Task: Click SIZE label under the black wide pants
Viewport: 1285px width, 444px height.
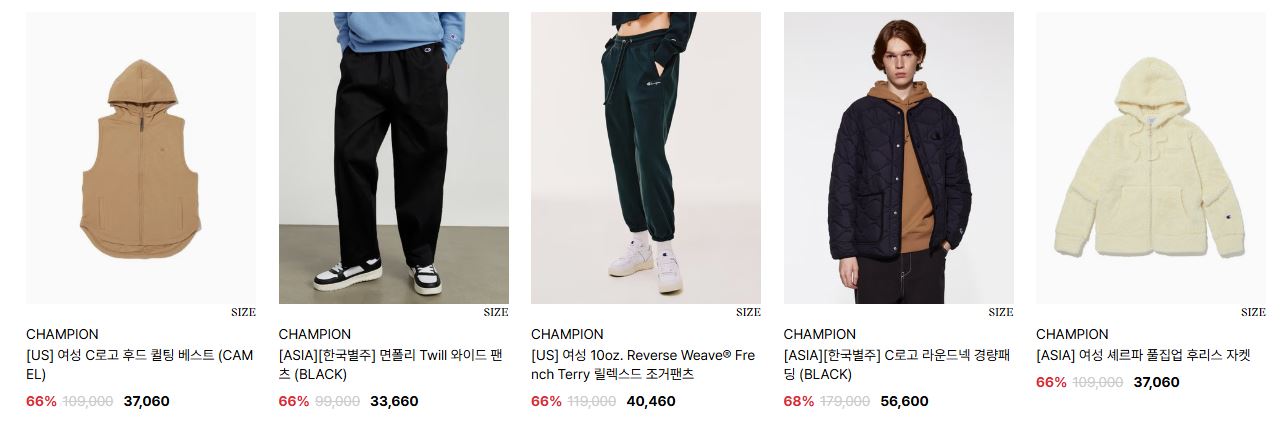Action: click(496, 312)
